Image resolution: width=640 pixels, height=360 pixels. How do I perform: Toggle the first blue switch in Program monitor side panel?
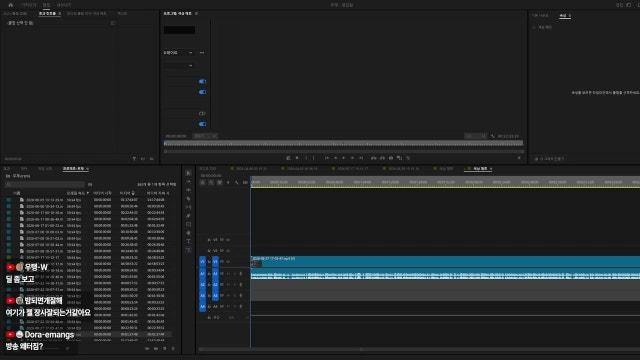tap(202, 82)
